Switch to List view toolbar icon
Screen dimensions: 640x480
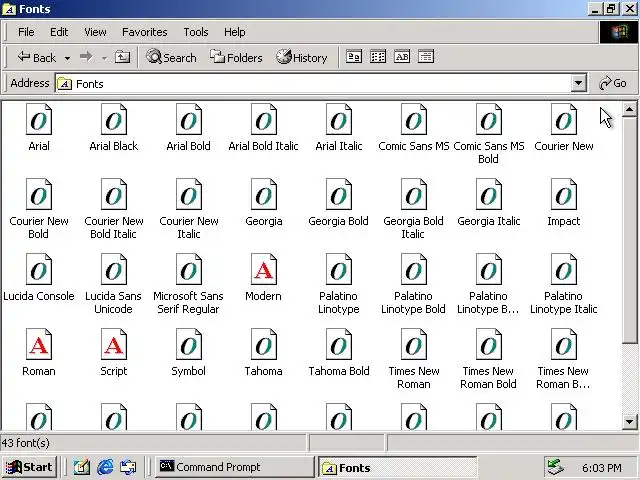coord(378,57)
